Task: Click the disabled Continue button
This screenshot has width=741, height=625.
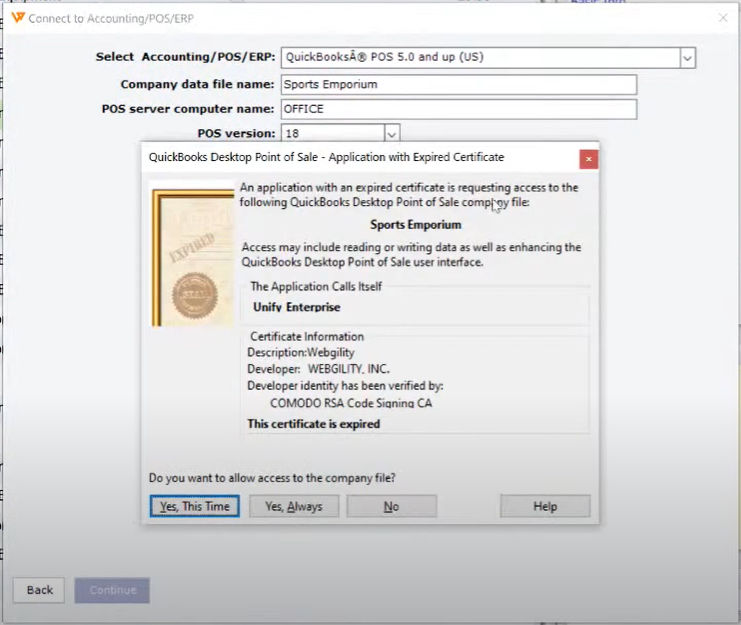Action: [112, 590]
